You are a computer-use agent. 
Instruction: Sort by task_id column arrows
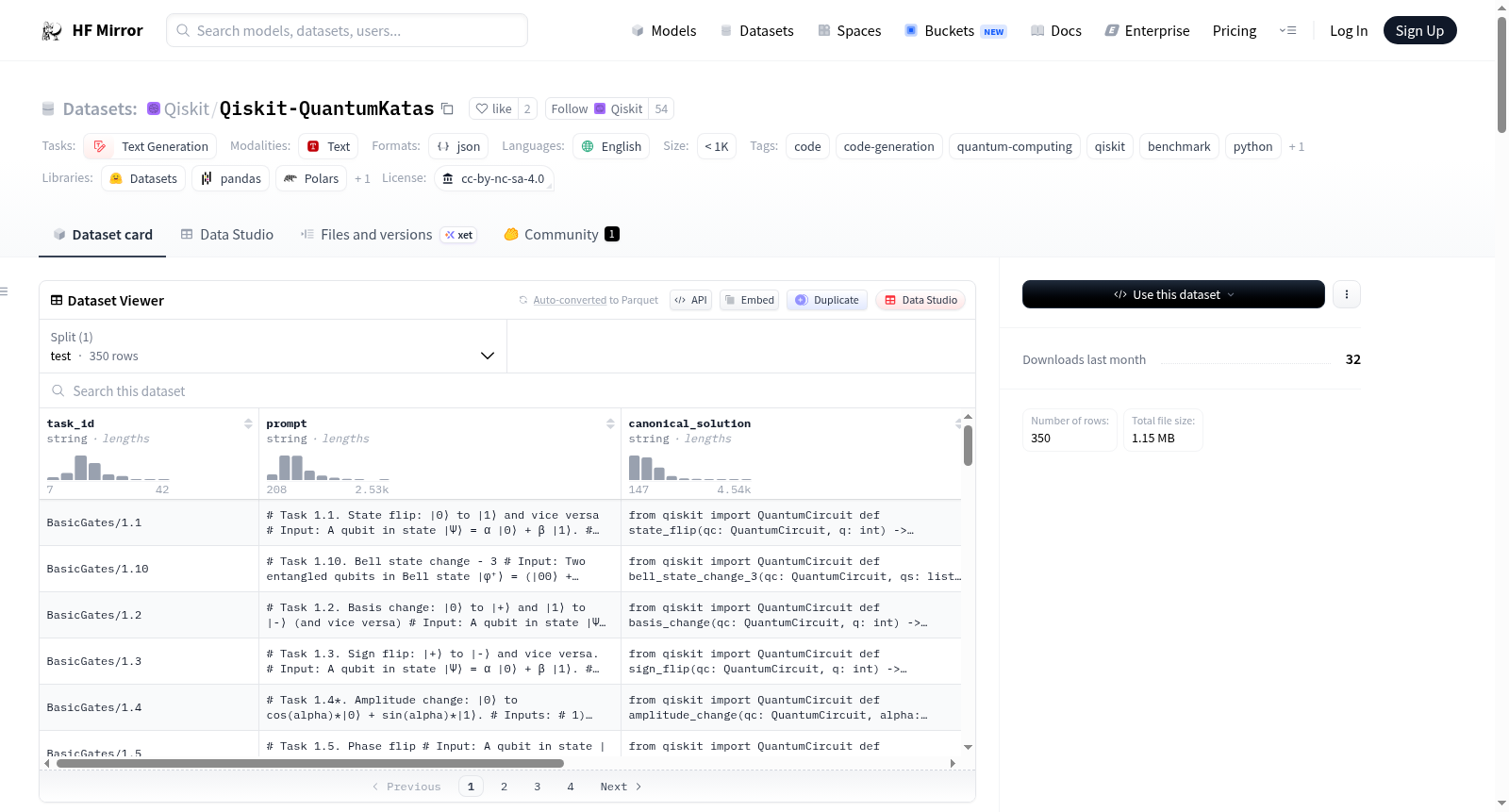pyautogui.click(x=248, y=423)
